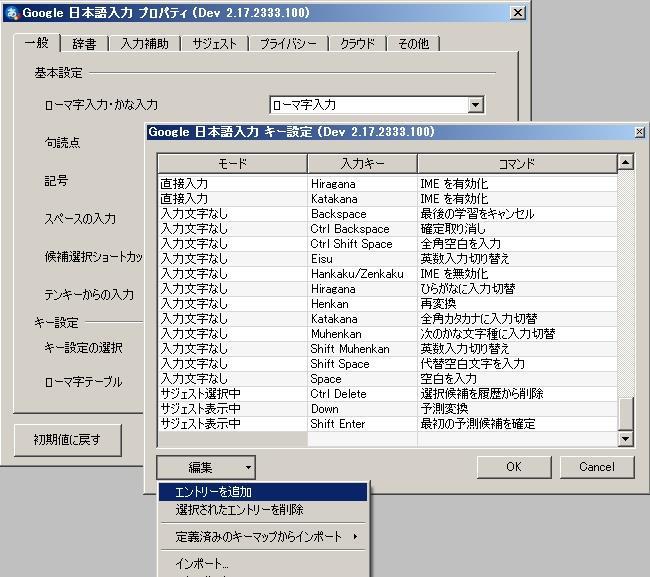Image resolution: width=650 pixels, height=577 pixels.
Task: Select the Backspace key cell
Action: [x=362, y=214]
